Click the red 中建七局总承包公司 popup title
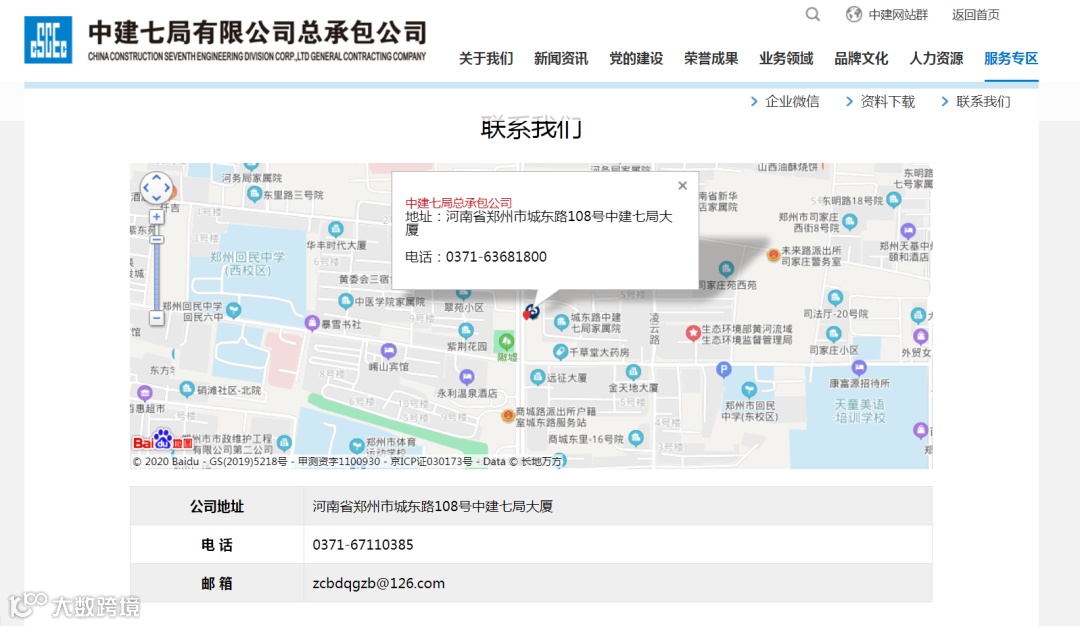 coord(459,203)
